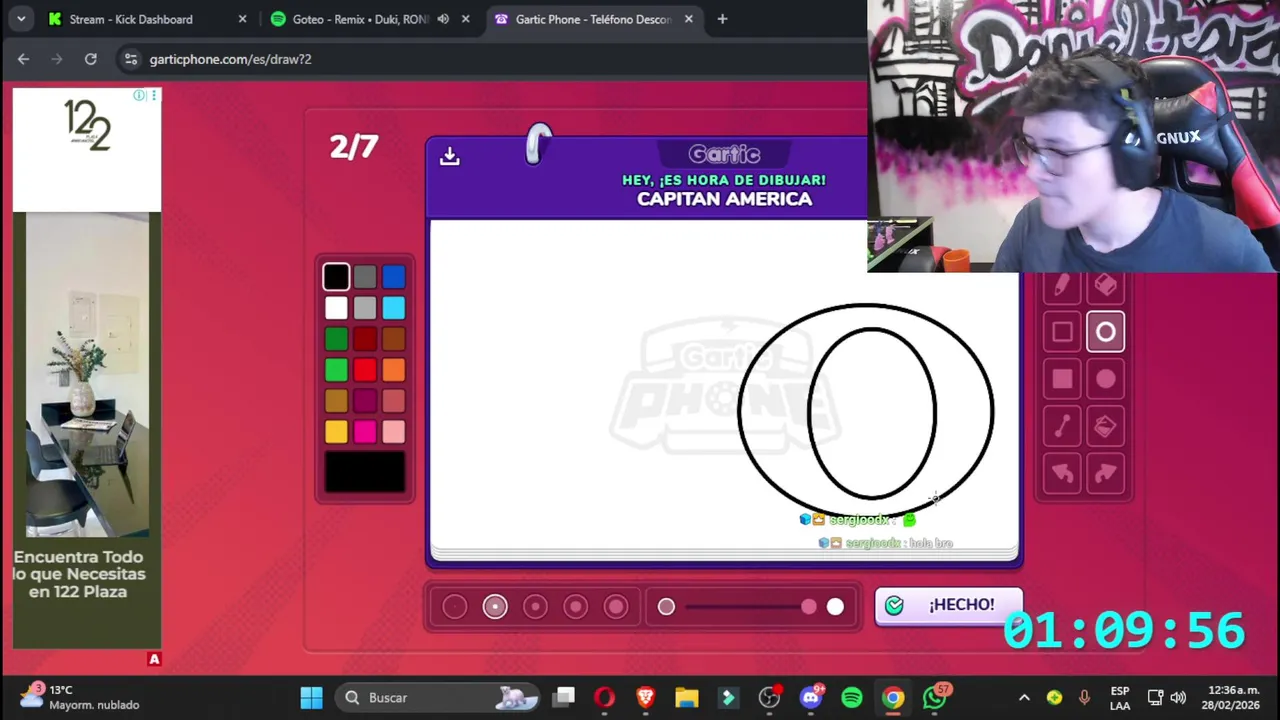Pick the blue color swatch
Viewport: 1280px width, 720px height.
coord(394,277)
